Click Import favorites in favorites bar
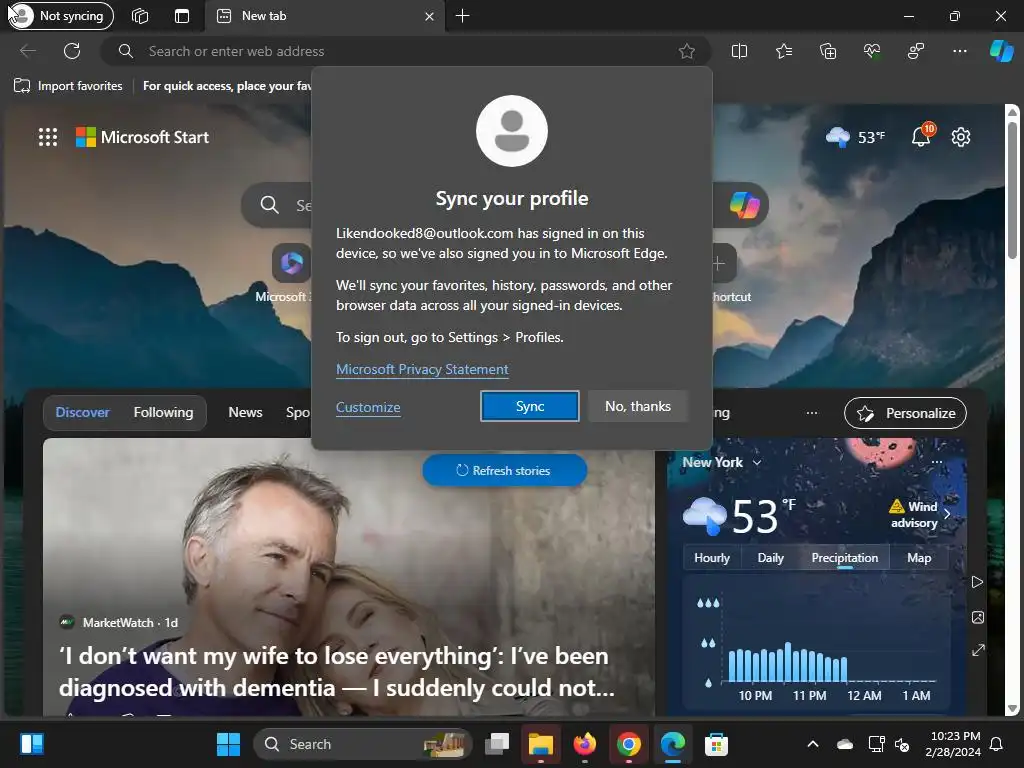 pyautogui.click(x=68, y=86)
